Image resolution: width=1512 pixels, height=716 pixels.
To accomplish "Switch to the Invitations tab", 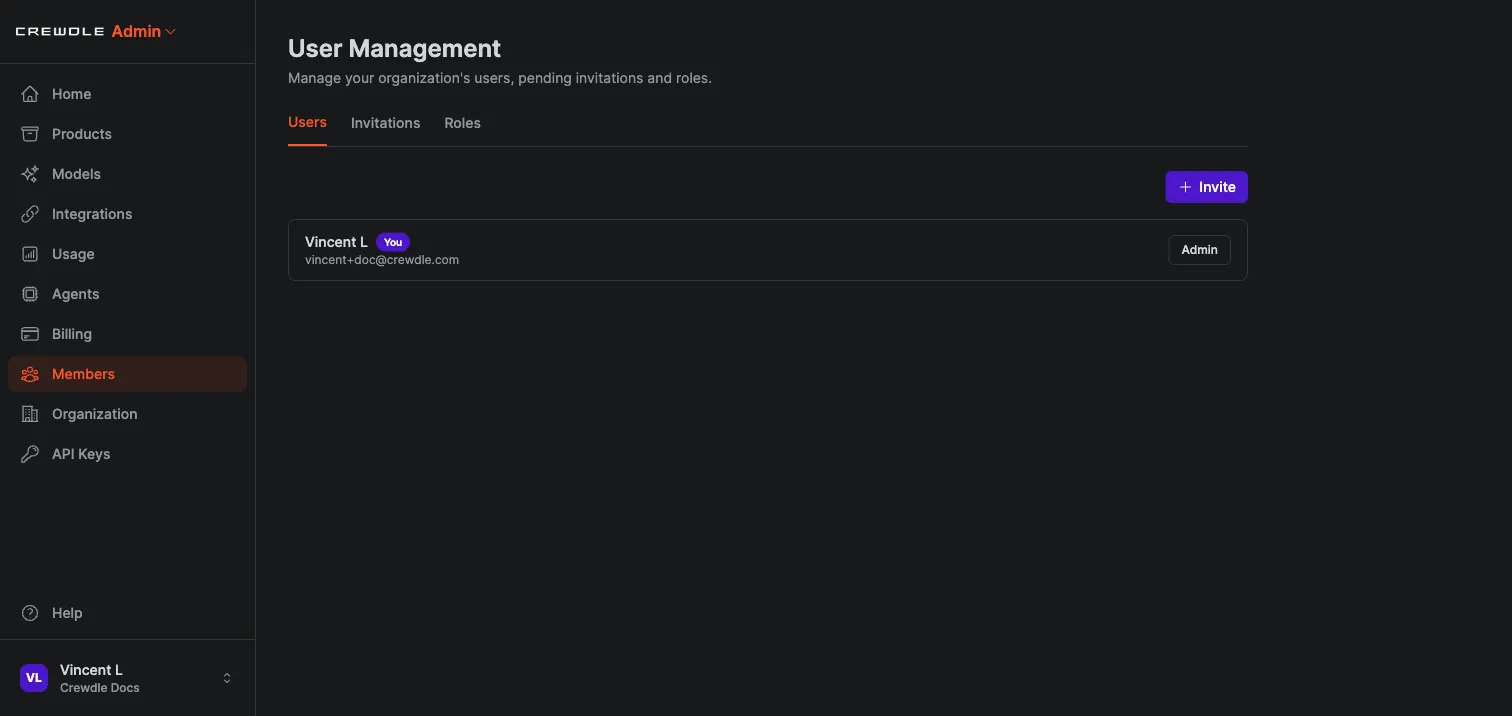I will (x=385, y=123).
